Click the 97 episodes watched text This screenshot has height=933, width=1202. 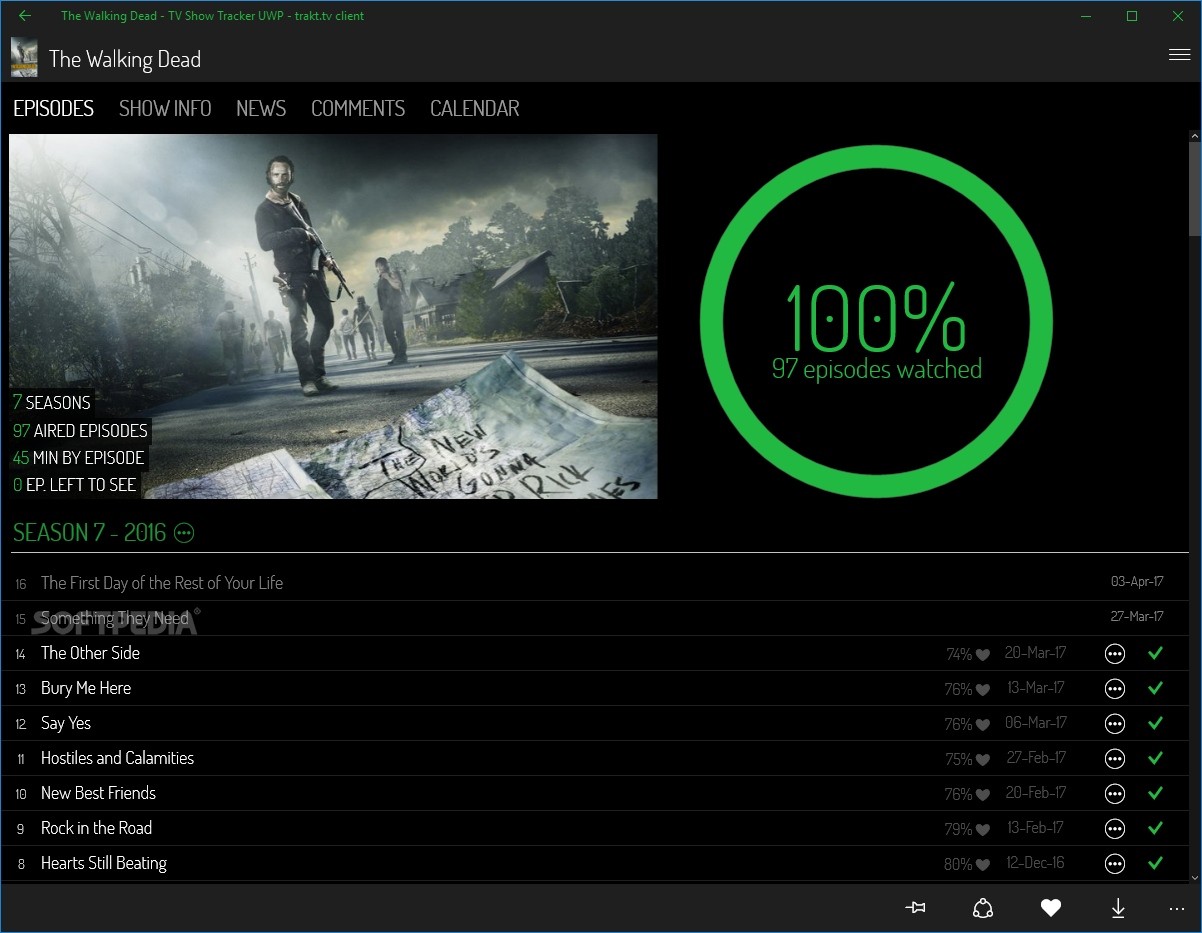877,370
